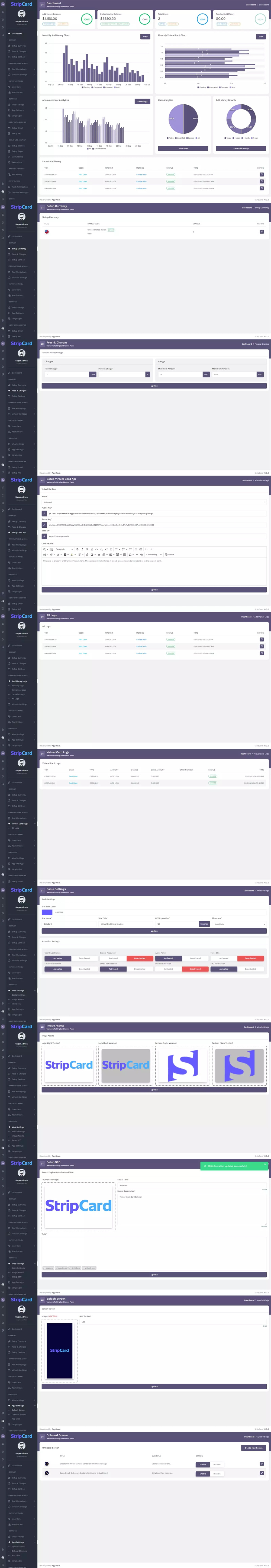Click the hamburger icon beside the Image Assets title
Image resolution: width=271 pixels, height=1568 pixels.
coord(43,1026)
